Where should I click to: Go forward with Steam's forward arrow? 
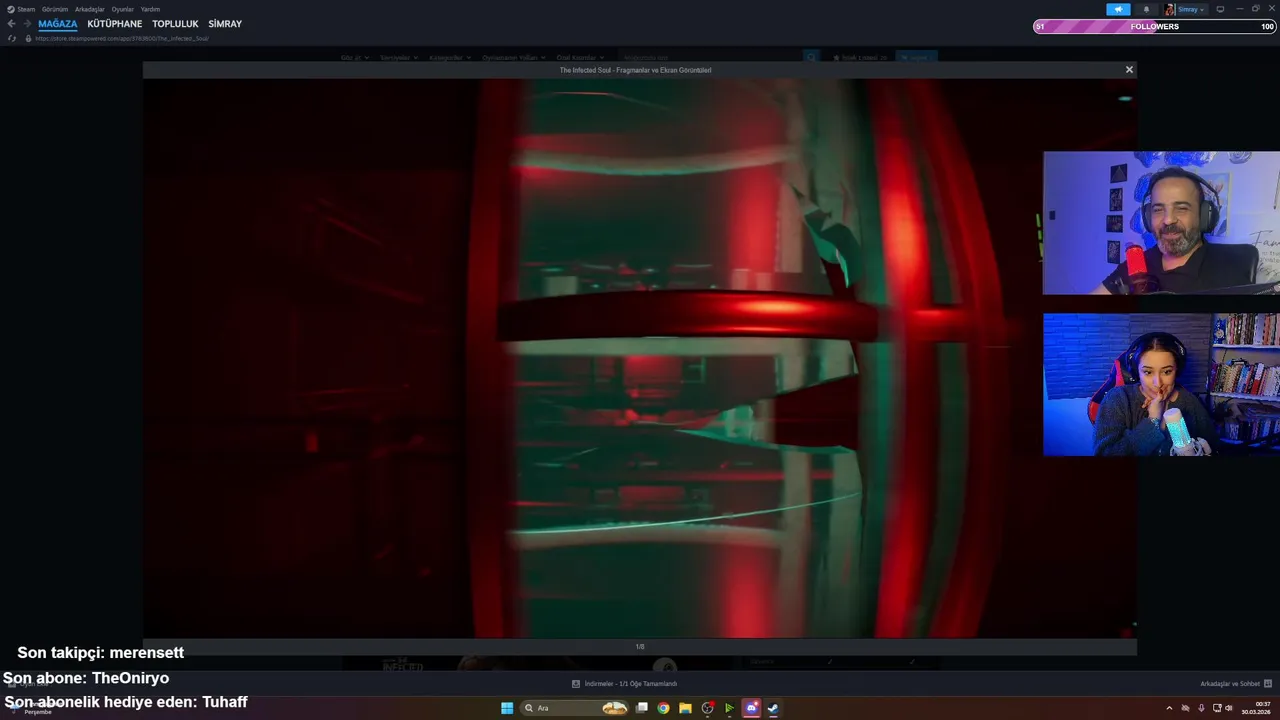(x=27, y=24)
